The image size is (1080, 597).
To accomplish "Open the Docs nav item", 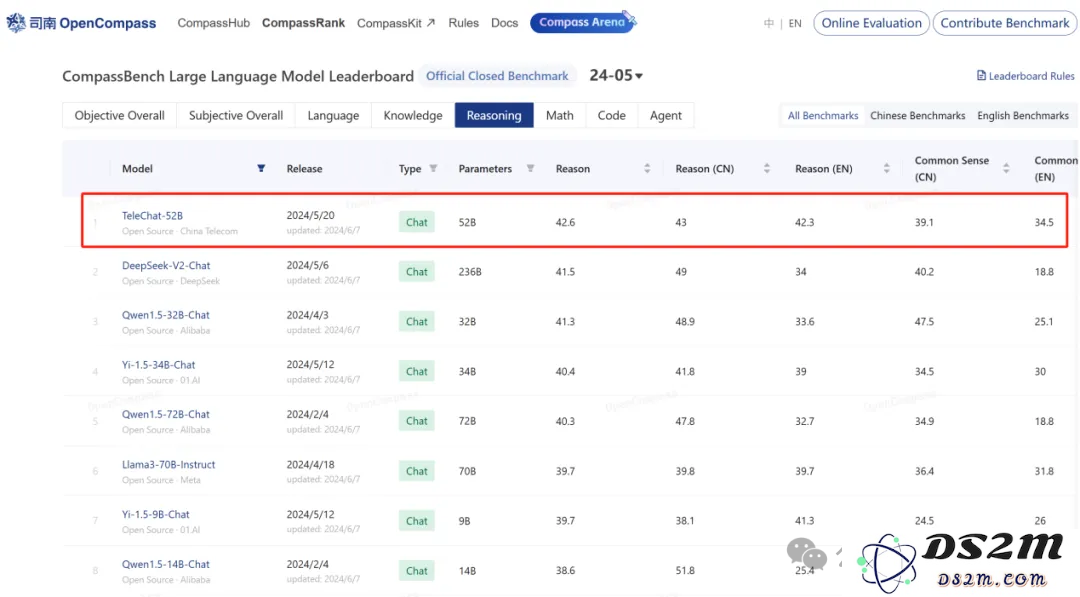I will pyautogui.click(x=504, y=23).
